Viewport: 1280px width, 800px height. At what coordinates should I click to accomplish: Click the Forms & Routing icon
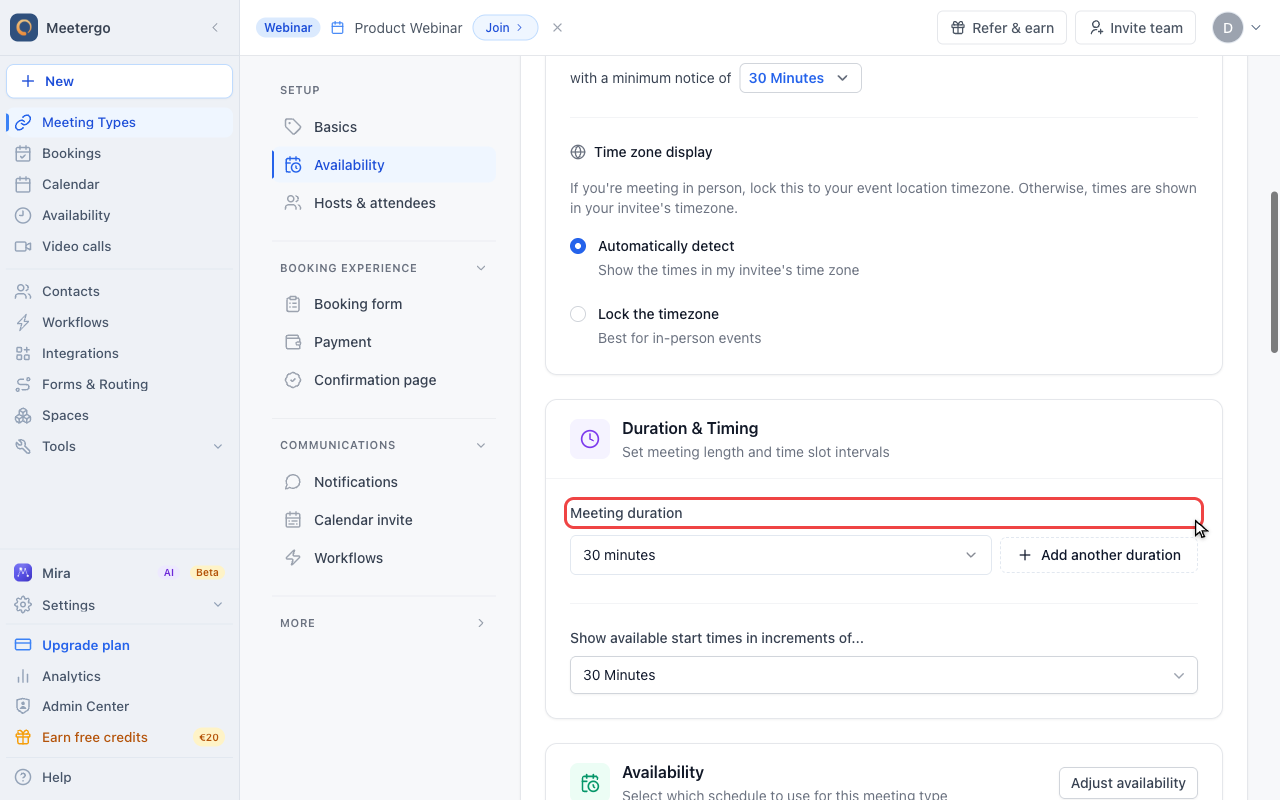(x=23, y=384)
